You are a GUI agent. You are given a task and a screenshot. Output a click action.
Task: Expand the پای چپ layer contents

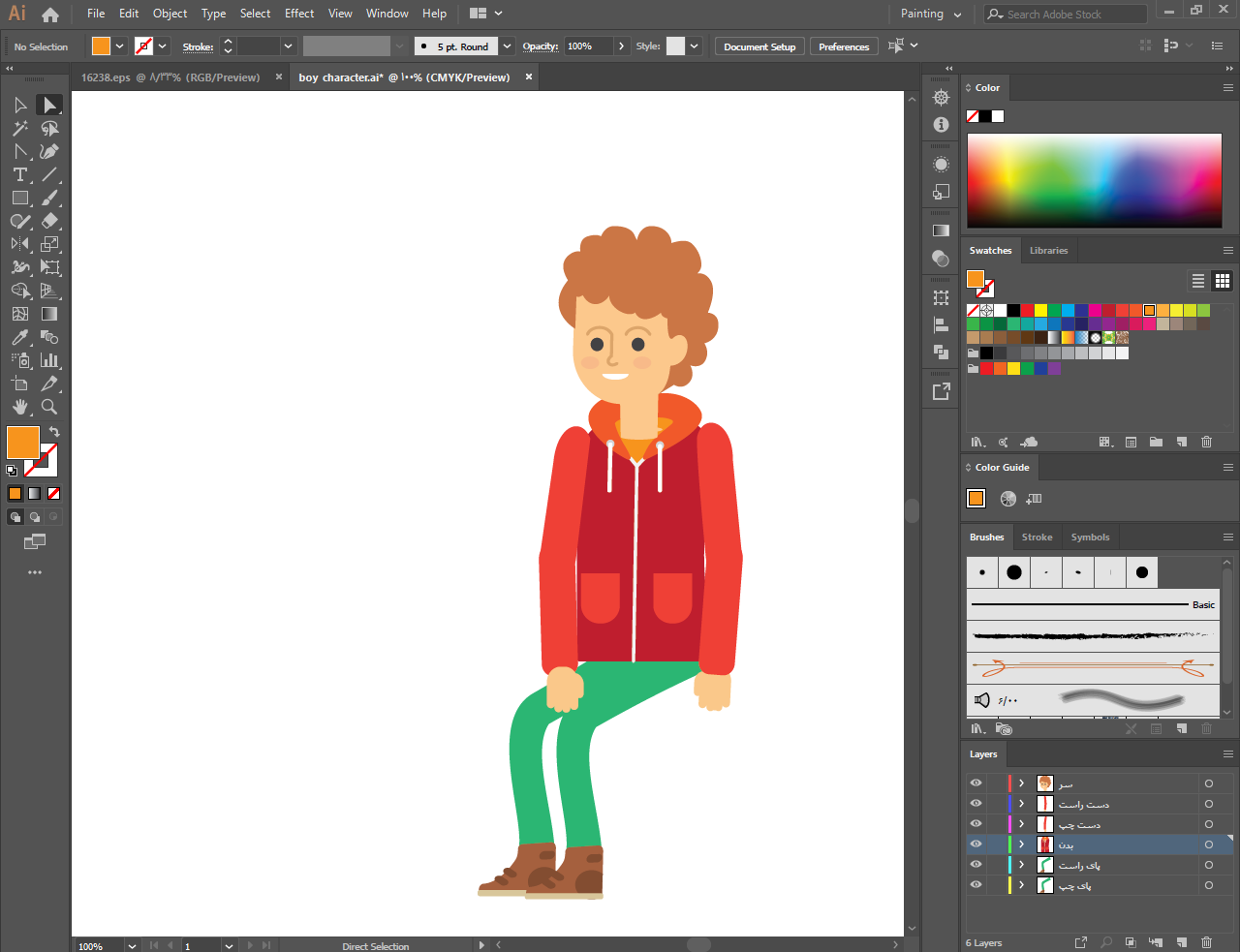coord(1021,885)
